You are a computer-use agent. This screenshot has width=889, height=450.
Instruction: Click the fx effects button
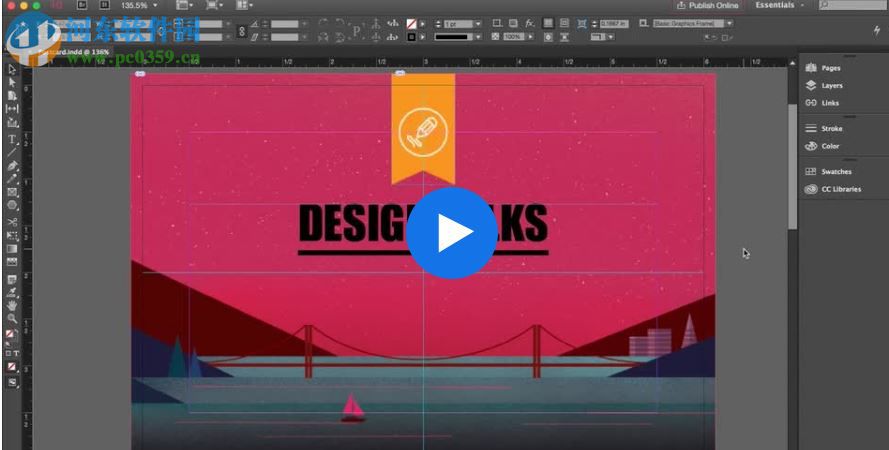pos(529,23)
